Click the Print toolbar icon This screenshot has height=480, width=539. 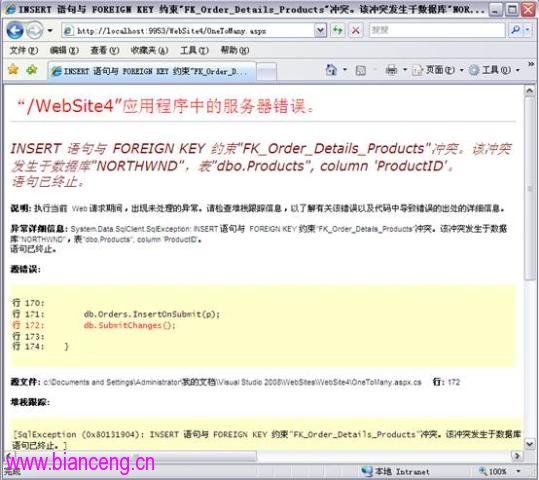tap(391, 70)
